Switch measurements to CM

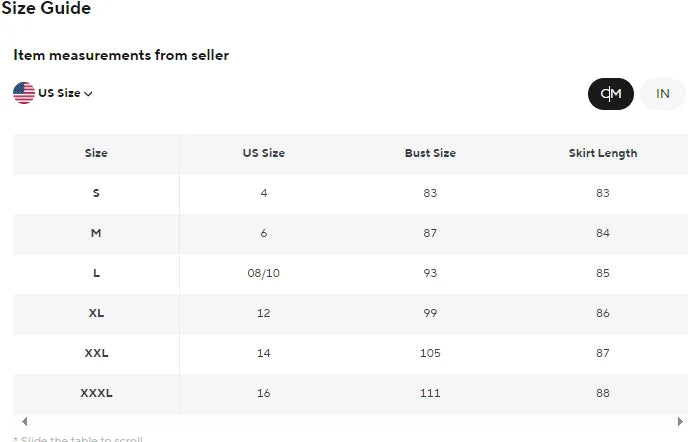coord(611,94)
